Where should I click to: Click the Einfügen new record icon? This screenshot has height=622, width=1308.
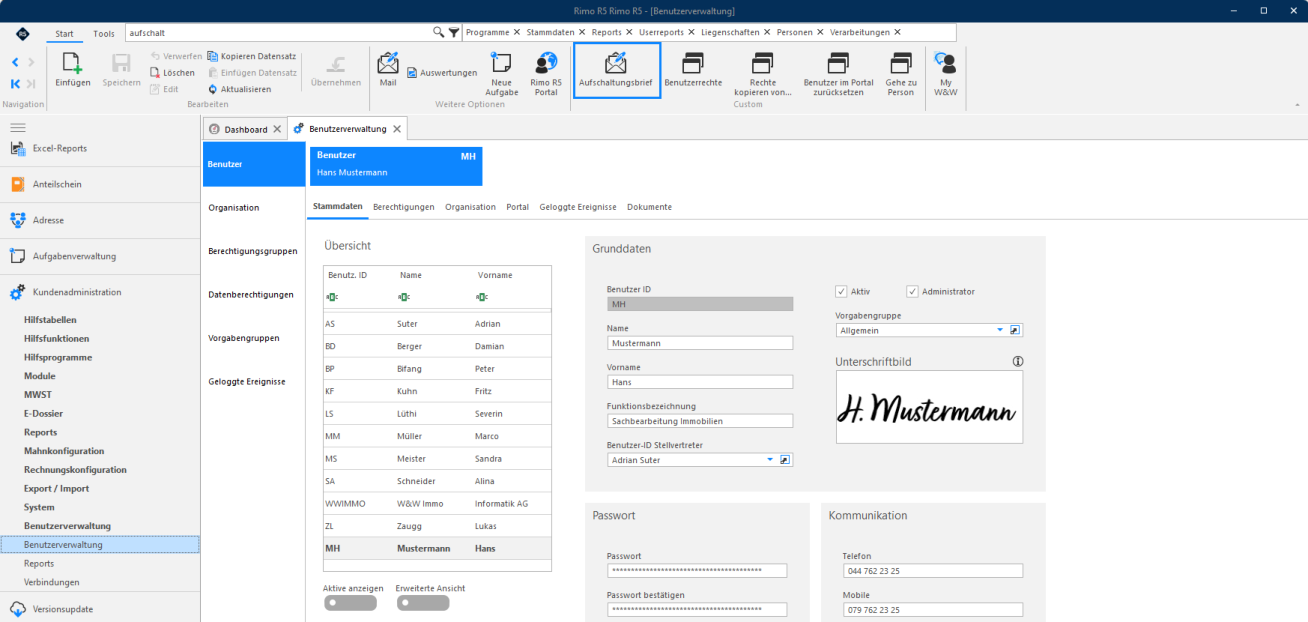[x=72, y=63]
